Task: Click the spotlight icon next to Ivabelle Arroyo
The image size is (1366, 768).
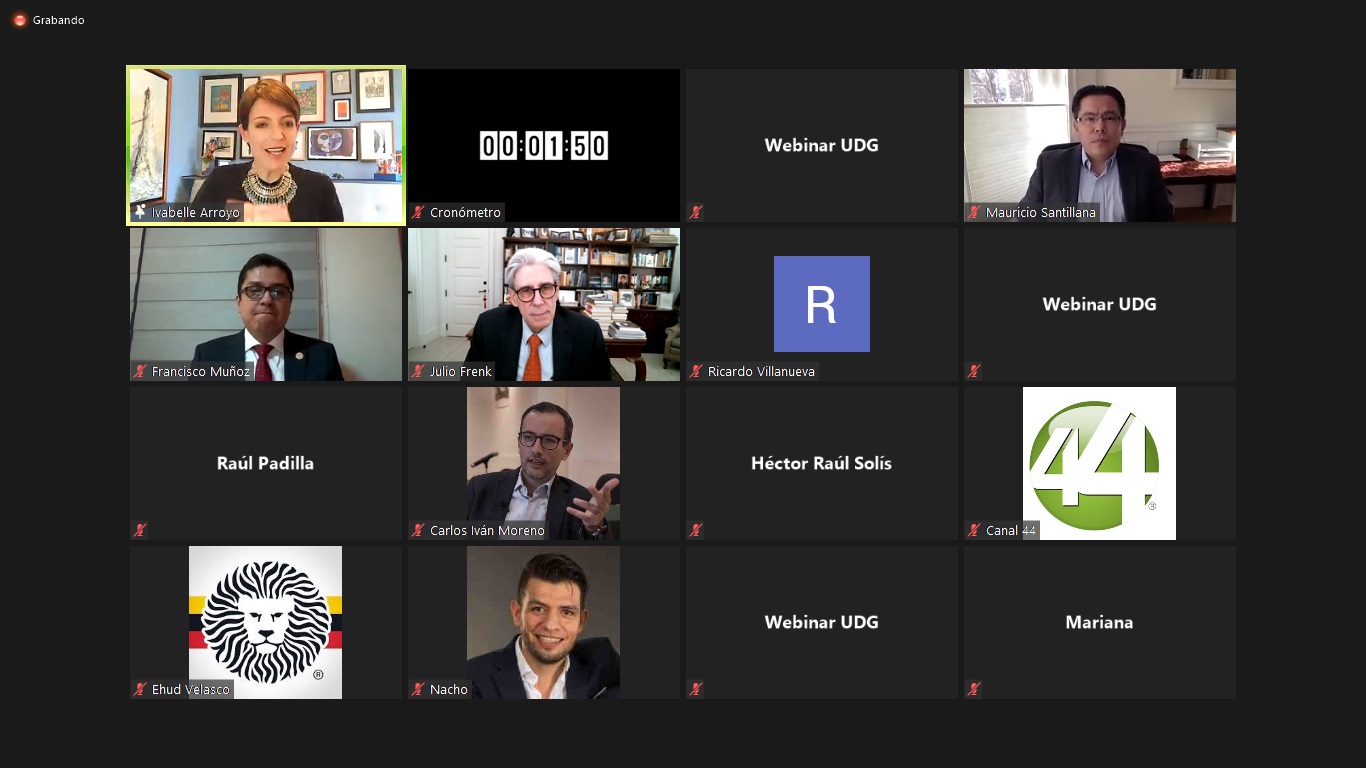Action: [140, 212]
